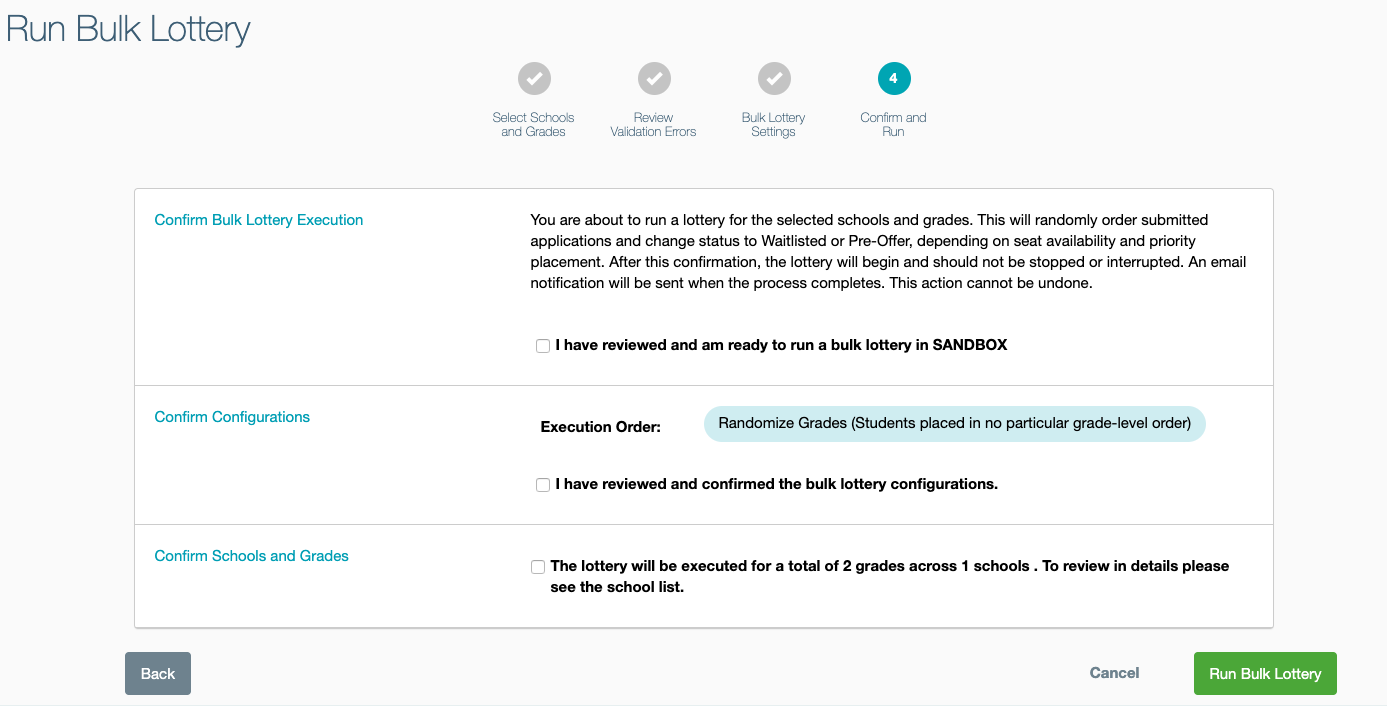Click the 'Confirm and Run' step label
This screenshot has width=1387, height=706.
pyautogui.click(x=893, y=125)
